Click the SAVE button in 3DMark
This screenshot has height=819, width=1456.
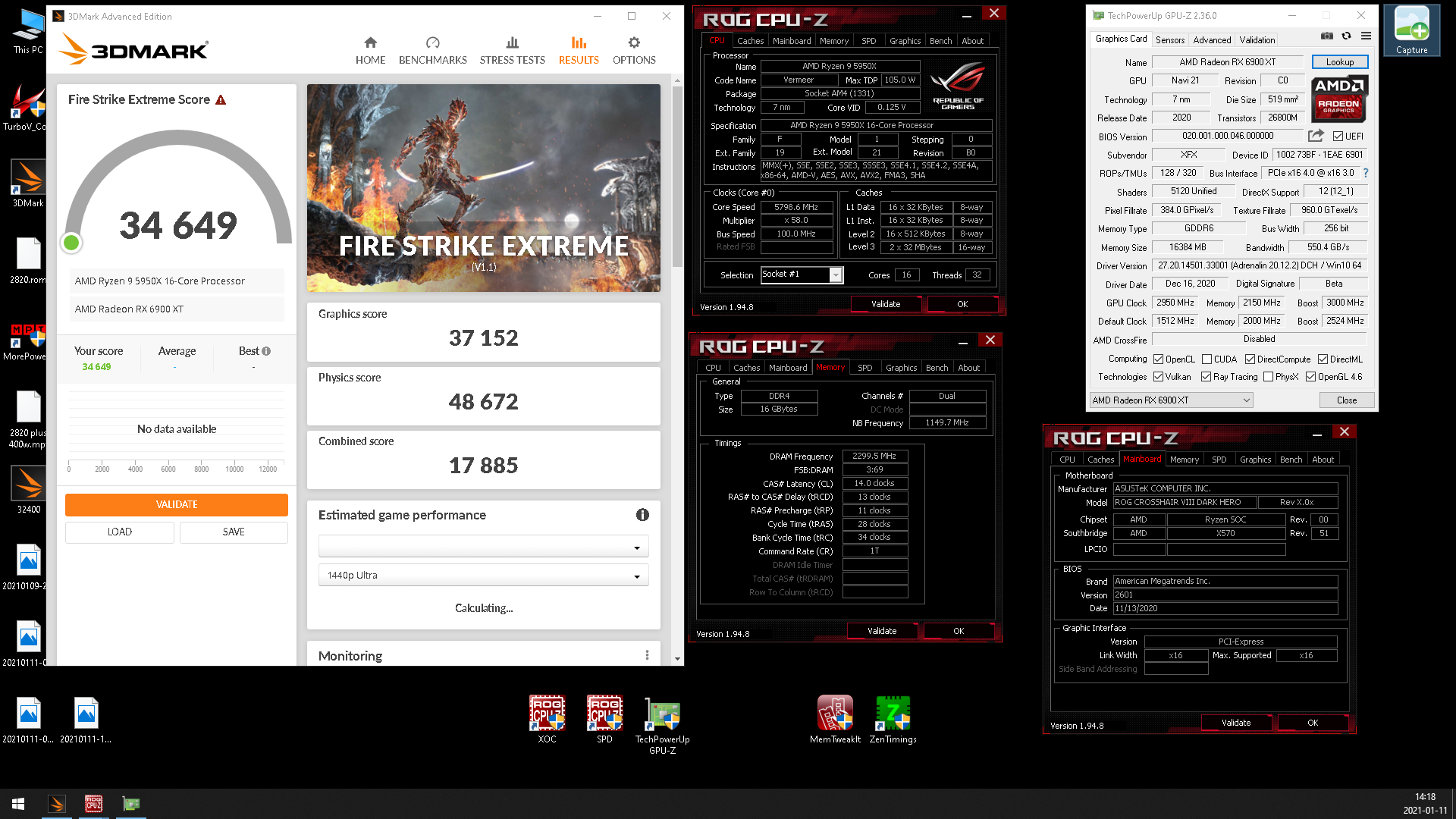click(234, 532)
